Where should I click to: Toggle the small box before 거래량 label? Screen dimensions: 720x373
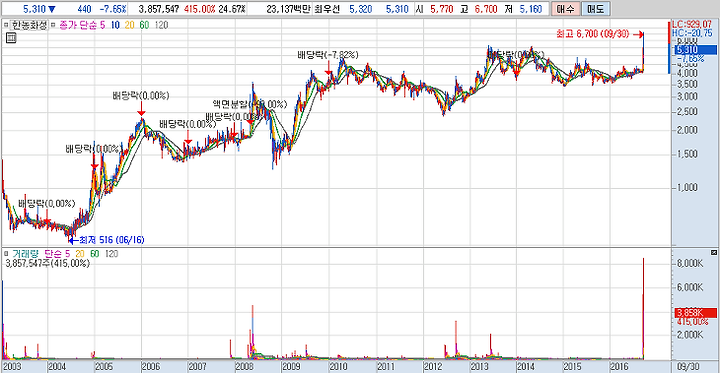(x=6, y=253)
